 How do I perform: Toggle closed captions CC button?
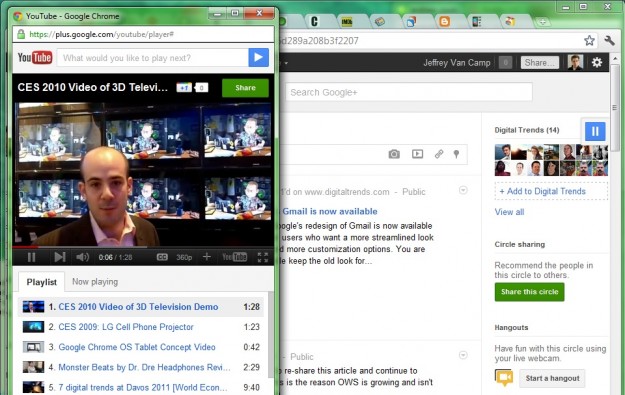(162, 257)
